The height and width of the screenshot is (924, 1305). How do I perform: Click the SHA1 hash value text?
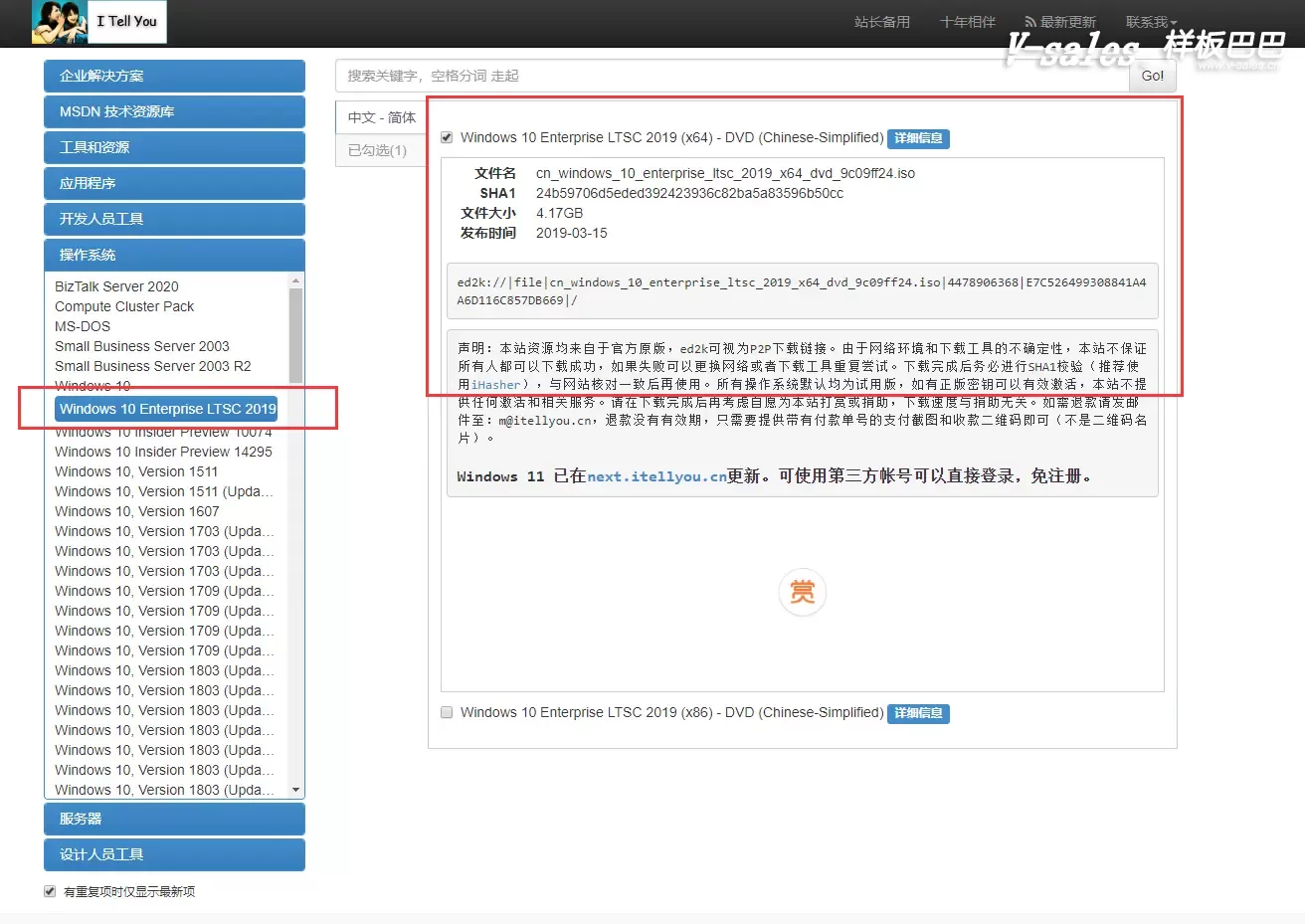point(689,193)
